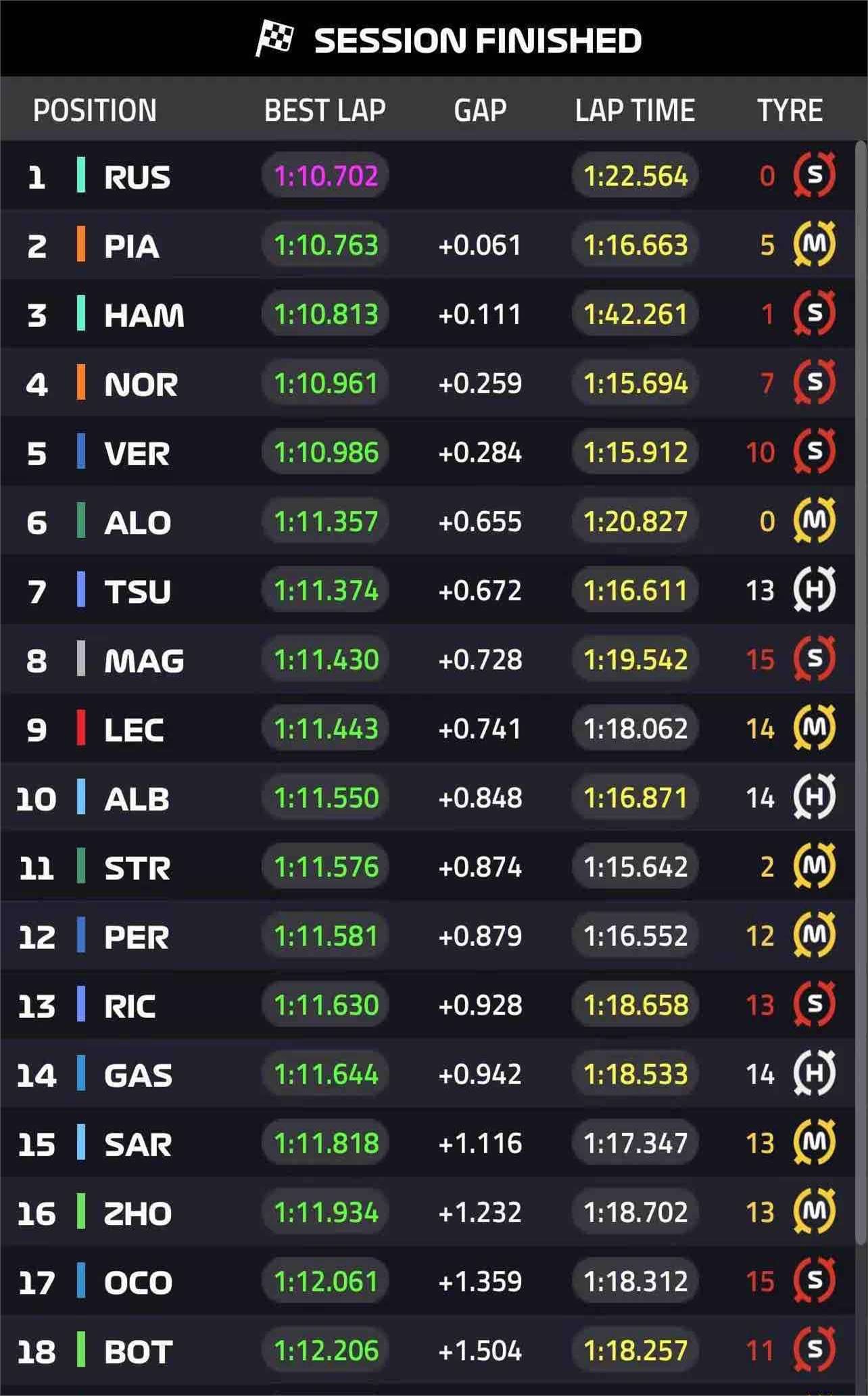This screenshot has width=868, height=1396.
Task: Click the hard tyre icon for GAS
Action: [814, 1074]
